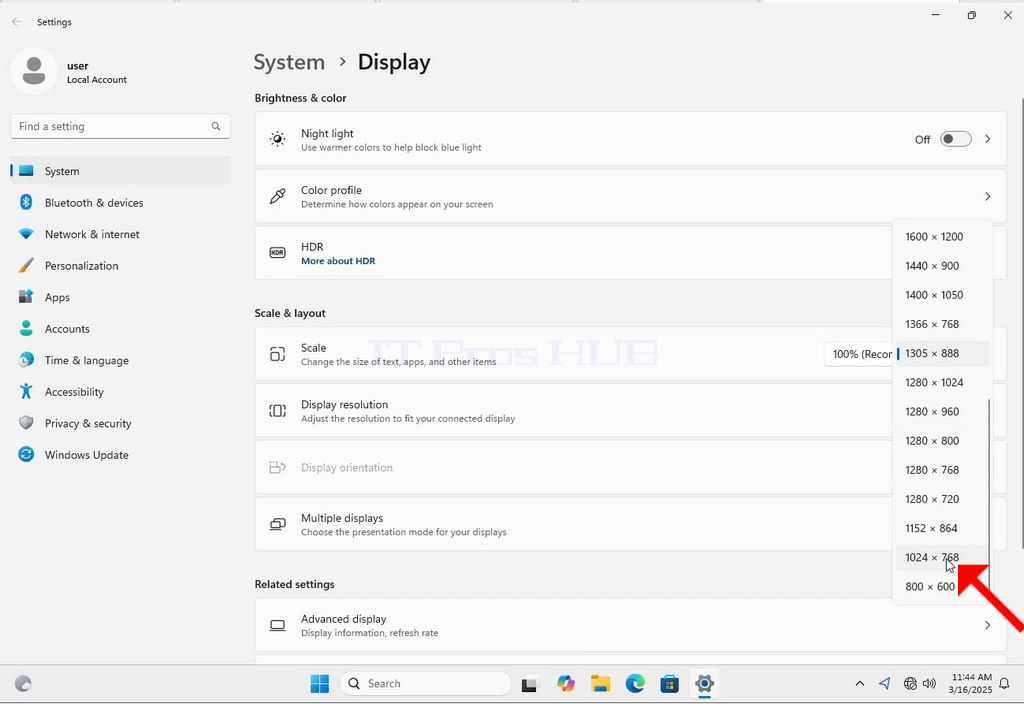Go to Apps settings

point(121,297)
